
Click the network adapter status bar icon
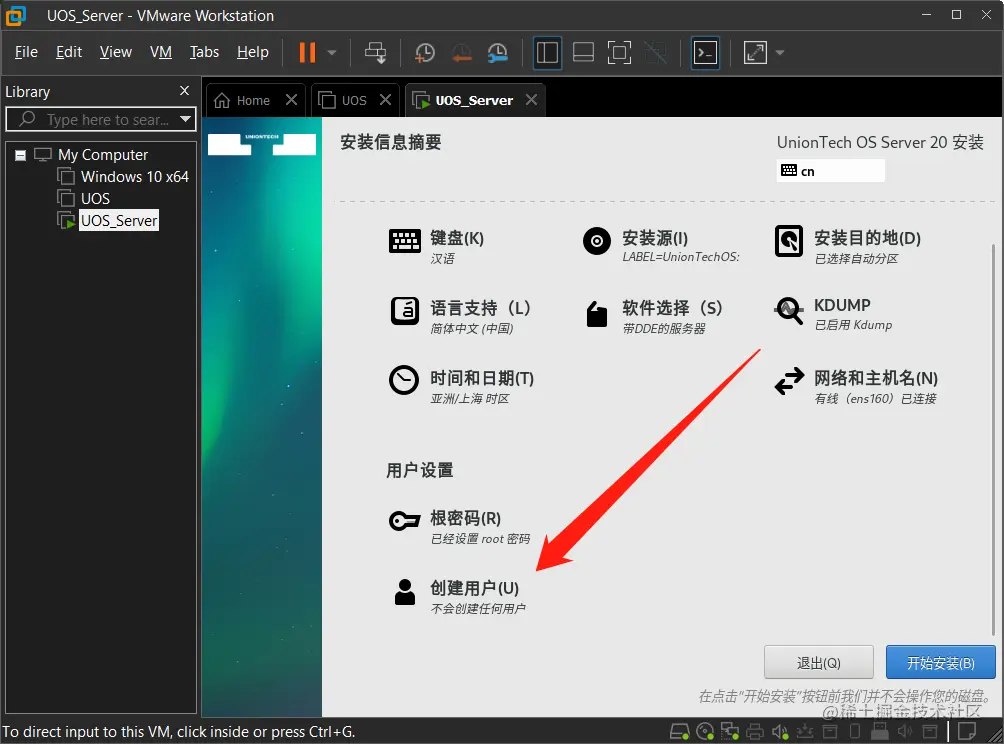(730, 731)
